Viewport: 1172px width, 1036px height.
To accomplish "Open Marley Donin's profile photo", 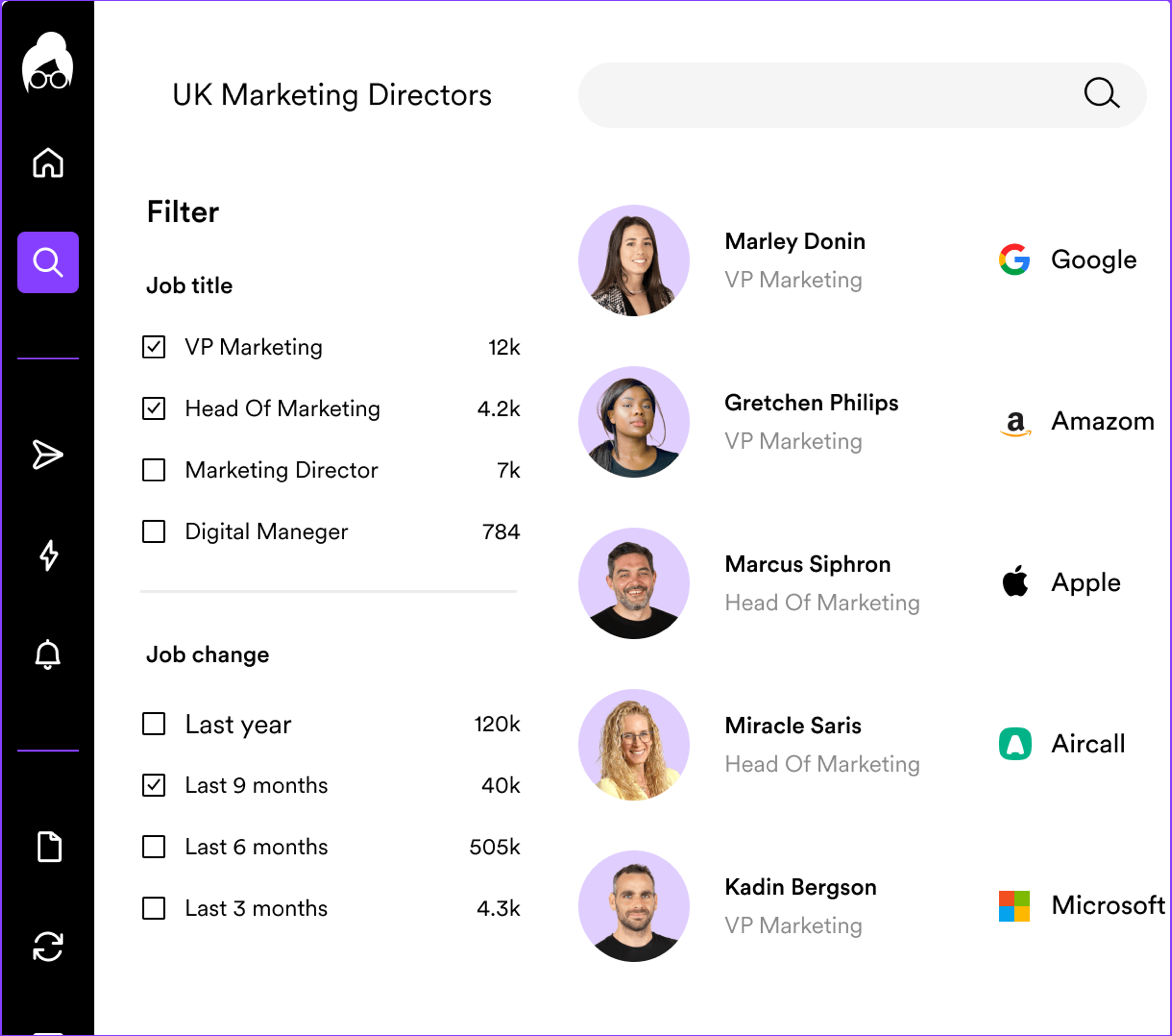I will click(x=634, y=260).
